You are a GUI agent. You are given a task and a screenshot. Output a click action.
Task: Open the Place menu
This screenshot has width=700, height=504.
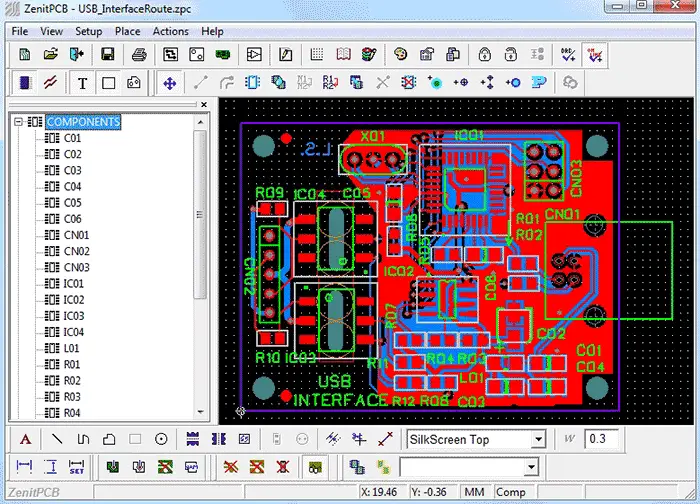pos(127,31)
